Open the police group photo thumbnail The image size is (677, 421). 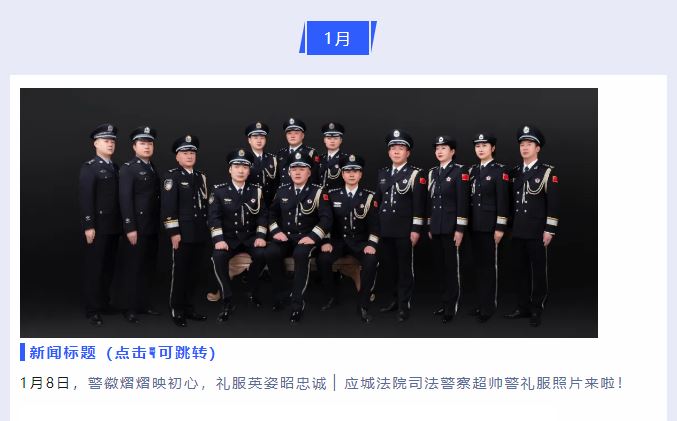tap(309, 213)
